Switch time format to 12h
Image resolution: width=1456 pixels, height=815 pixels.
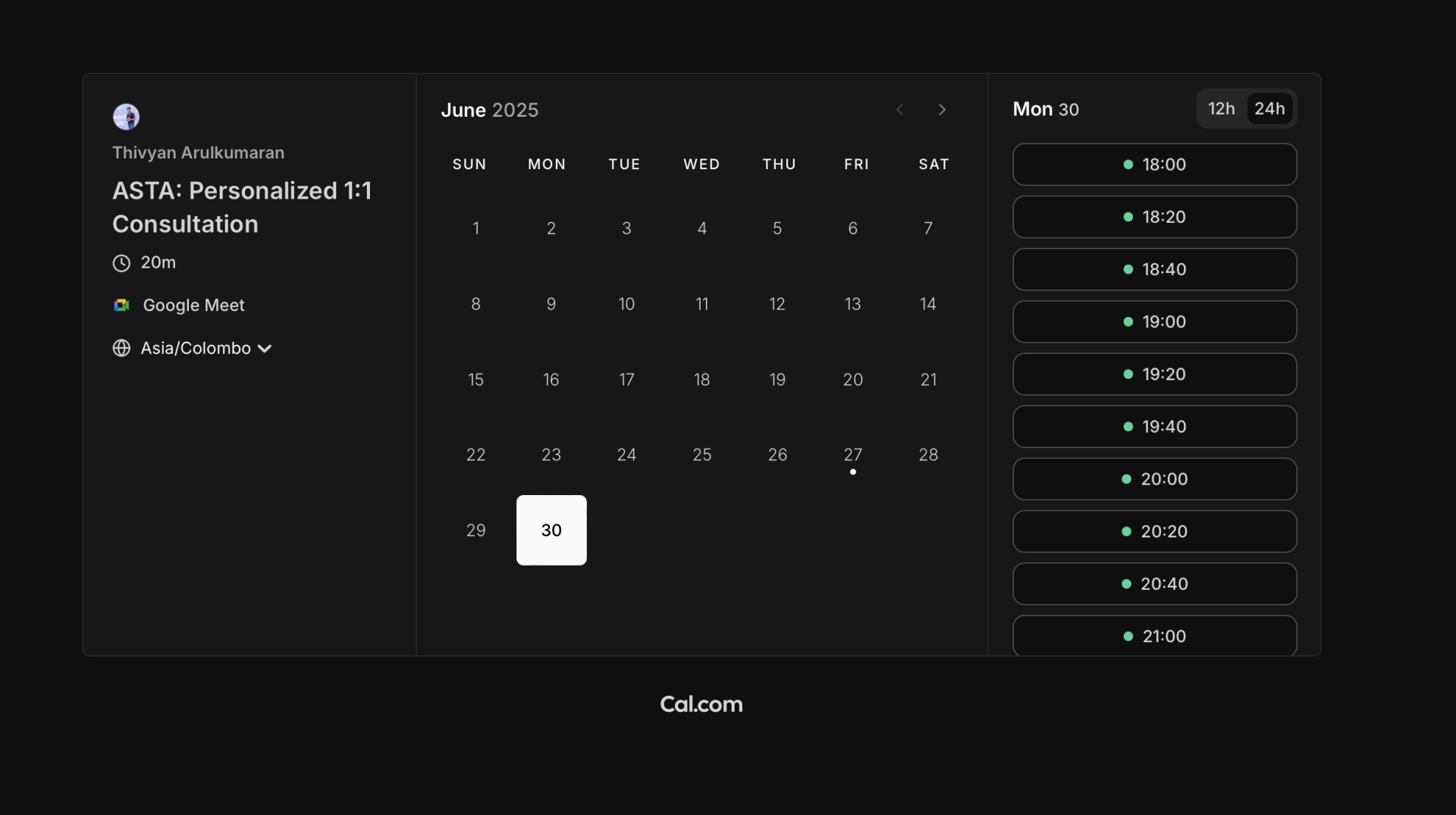click(x=1221, y=109)
